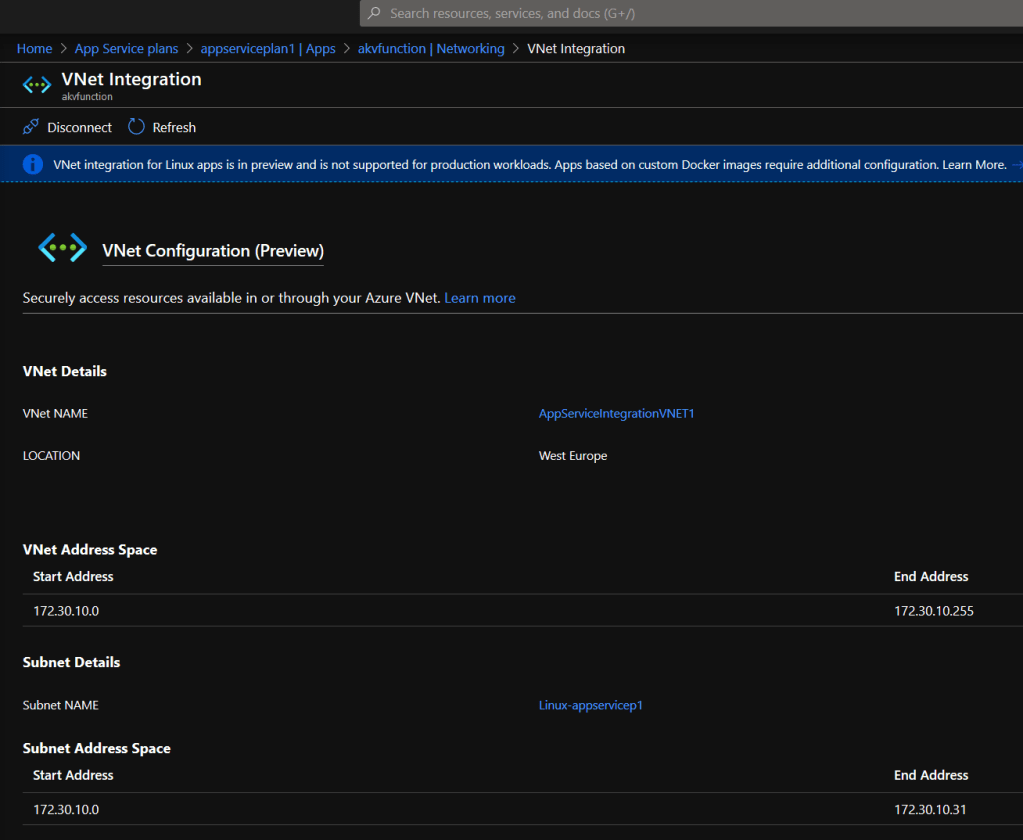The width and height of the screenshot is (1023, 840).
Task: Open the AppServiceIntegrationVNET1 link
Action: click(x=616, y=413)
